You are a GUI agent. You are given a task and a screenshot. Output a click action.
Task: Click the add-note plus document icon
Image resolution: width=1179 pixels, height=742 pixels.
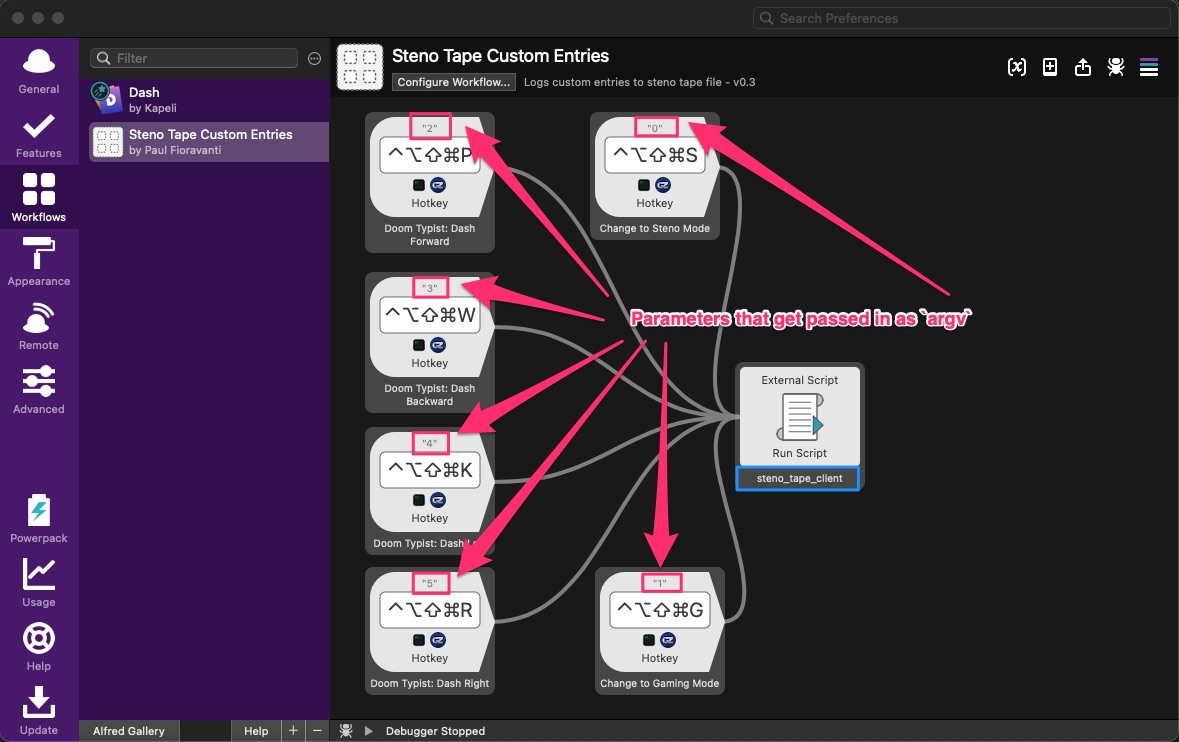pos(1050,67)
